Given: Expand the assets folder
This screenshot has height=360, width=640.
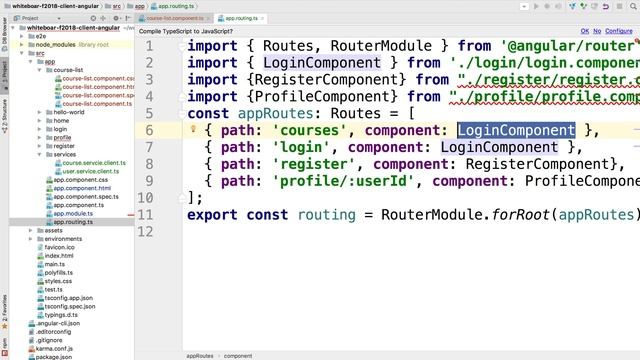Looking at the screenshot, I should (31, 231).
